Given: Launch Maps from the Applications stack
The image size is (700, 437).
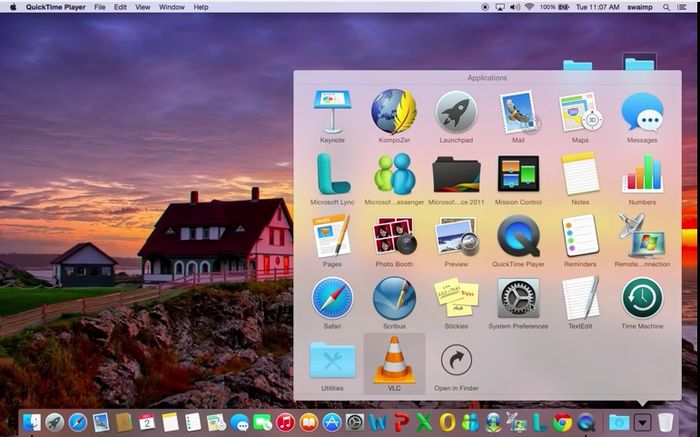Looking at the screenshot, I should point(580,112).
